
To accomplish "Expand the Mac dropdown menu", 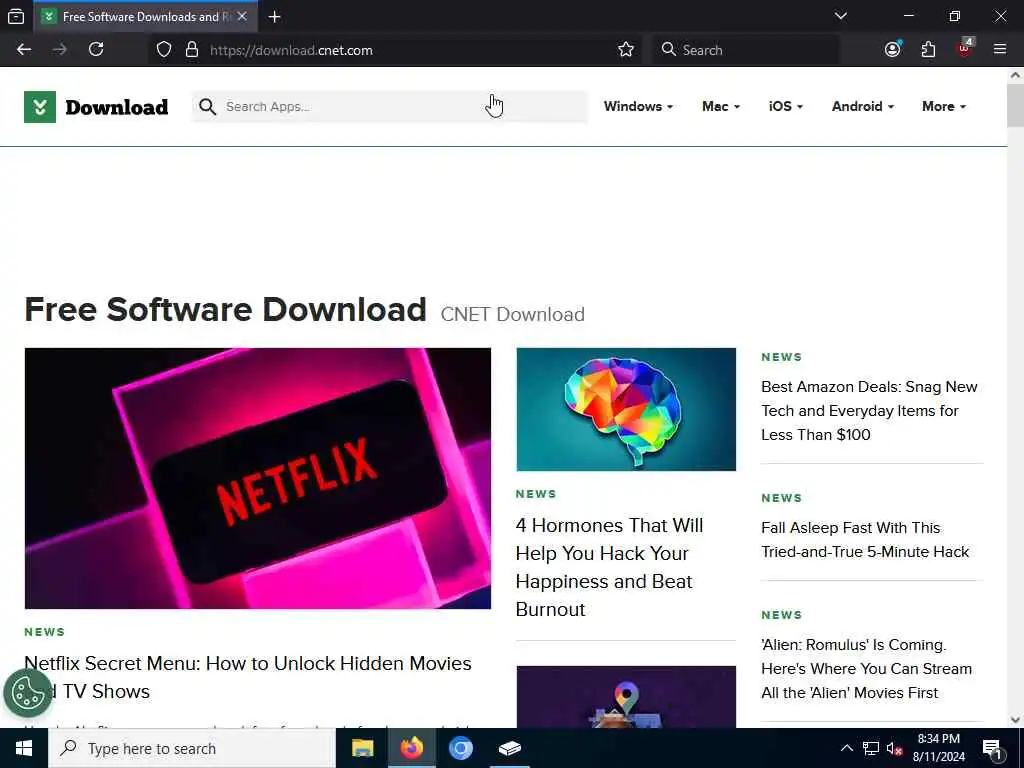I will (721, 106).
